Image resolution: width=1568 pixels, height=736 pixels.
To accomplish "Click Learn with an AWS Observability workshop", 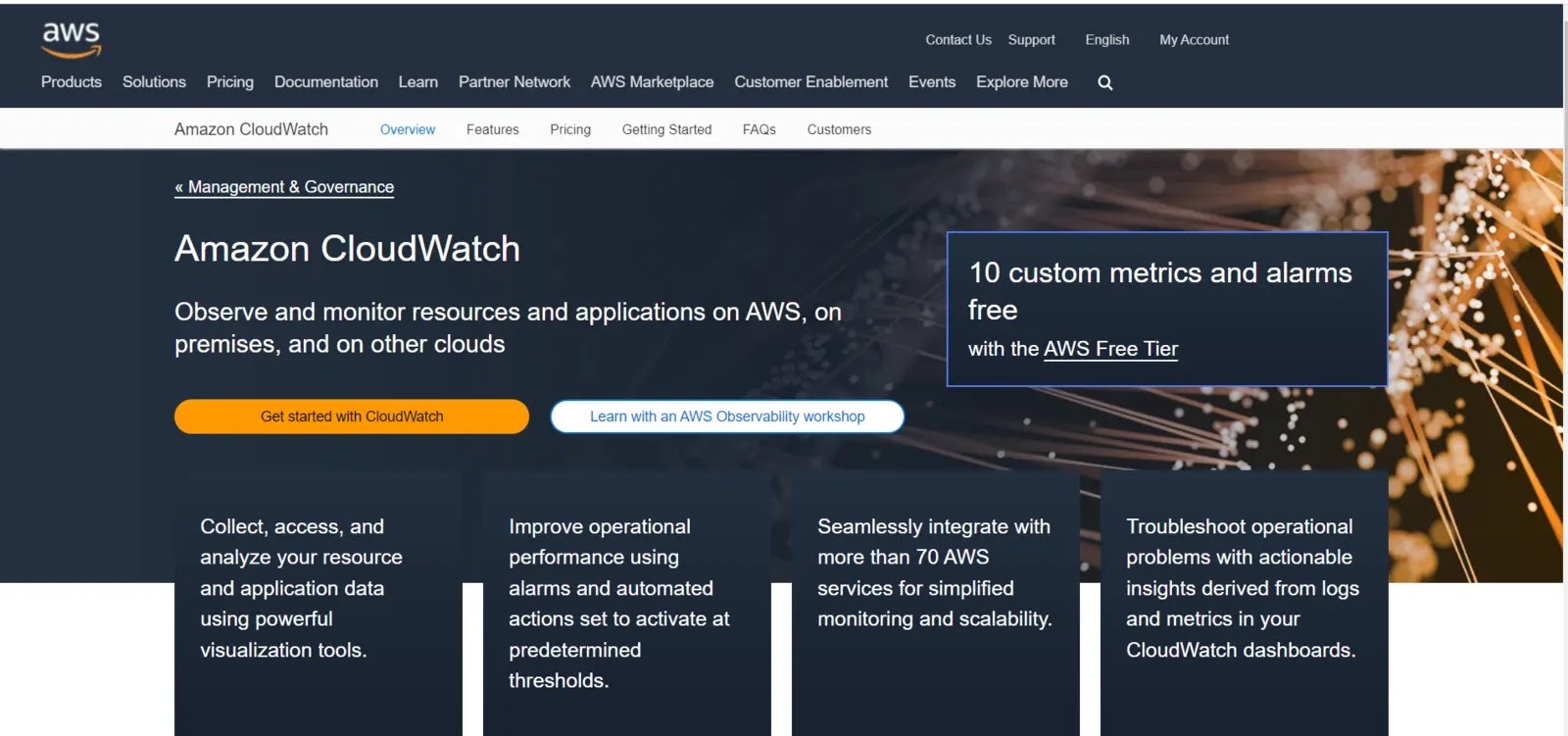I will (726, 417).
